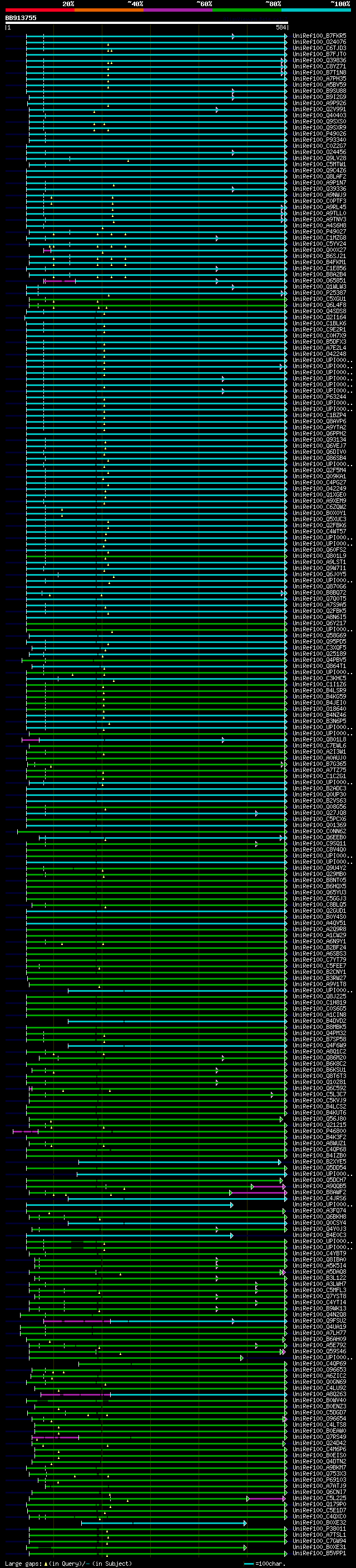The width and height of the screenshot is (356, 1568).
Task: Open hit UniRef100_P25387
Action: click(x=319, y=293)
